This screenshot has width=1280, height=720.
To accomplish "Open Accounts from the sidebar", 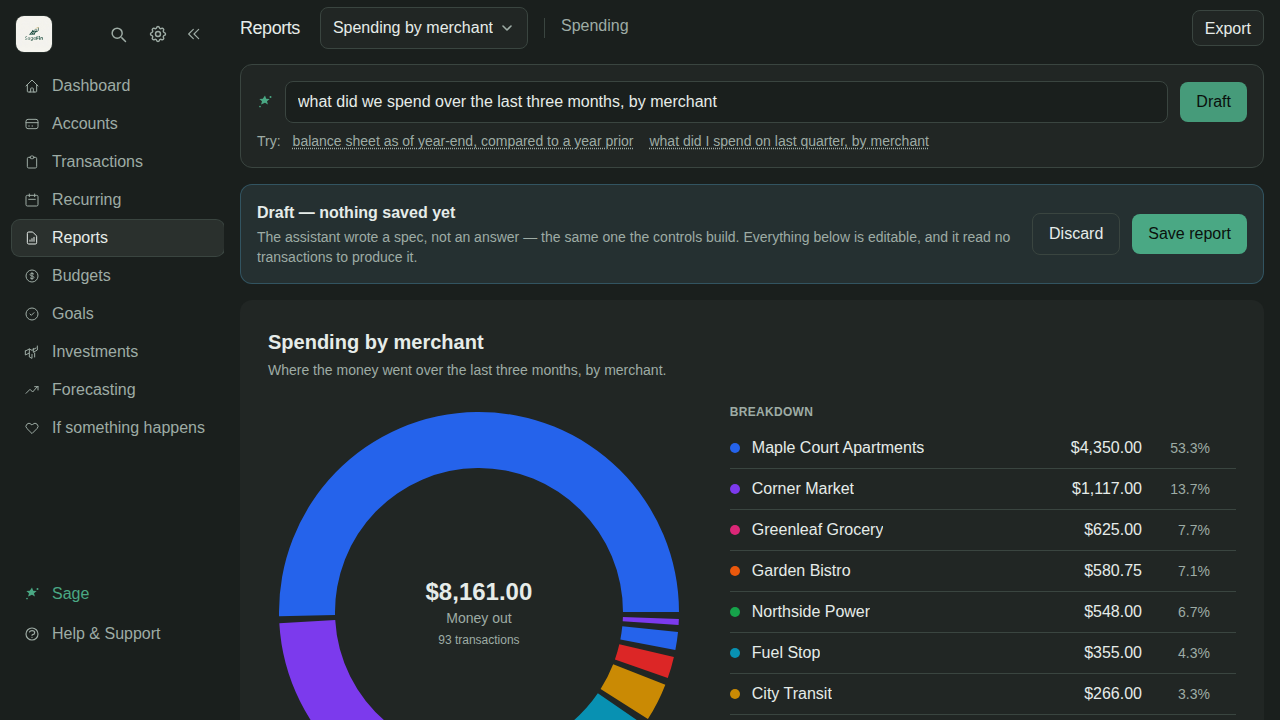I will coord(117,124).
